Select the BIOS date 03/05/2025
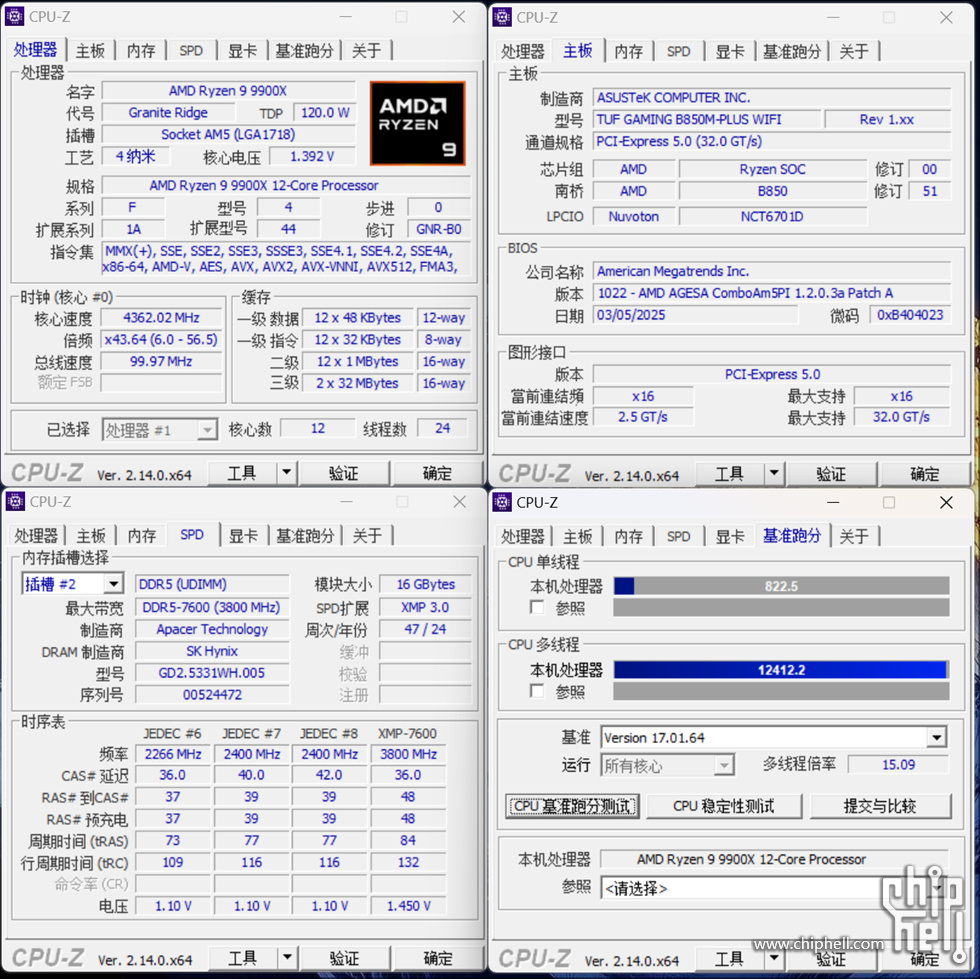The image size is (980, 979). (631, 314)
